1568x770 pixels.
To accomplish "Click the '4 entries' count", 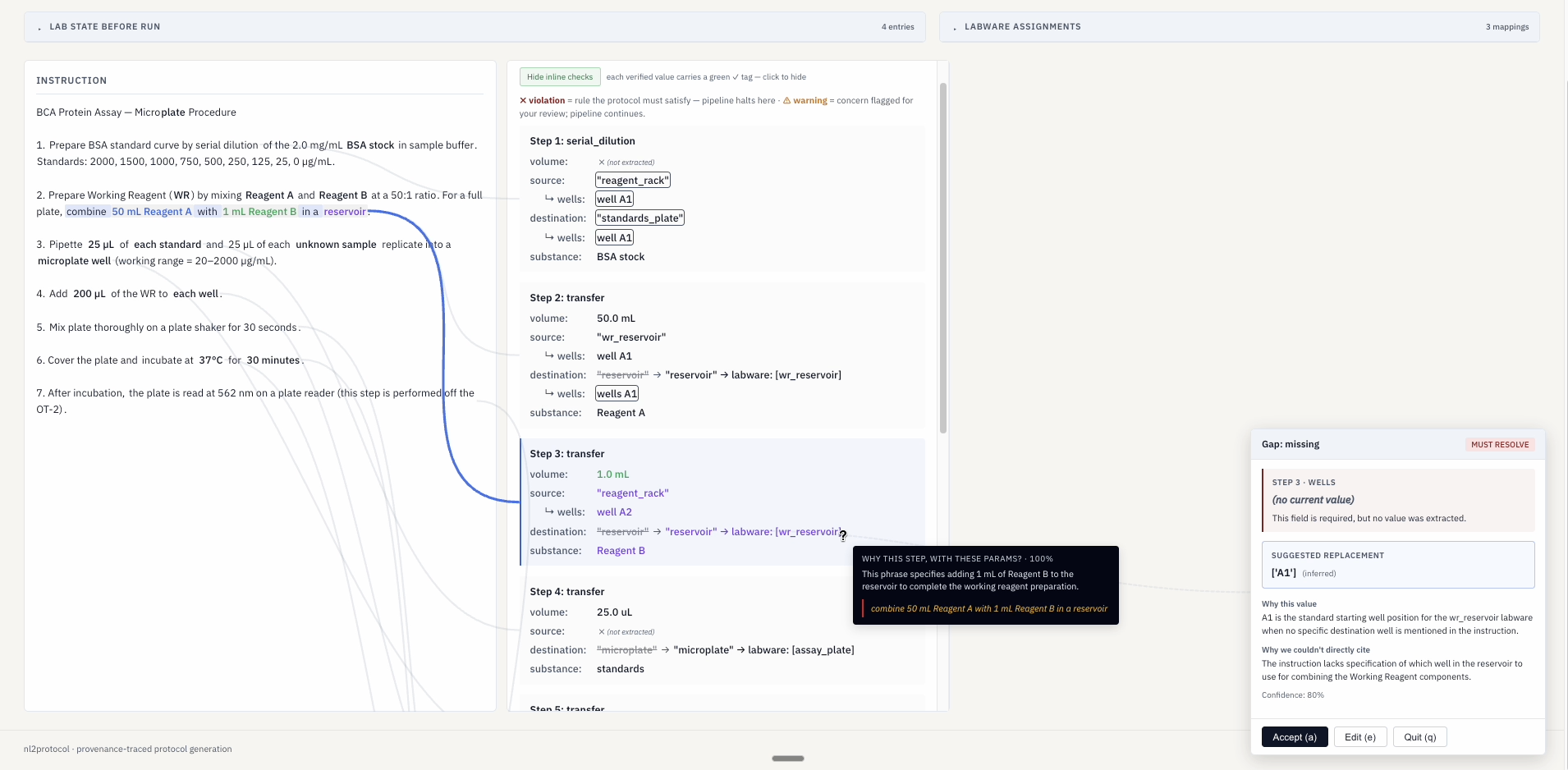I will click(x=898, y=26).
